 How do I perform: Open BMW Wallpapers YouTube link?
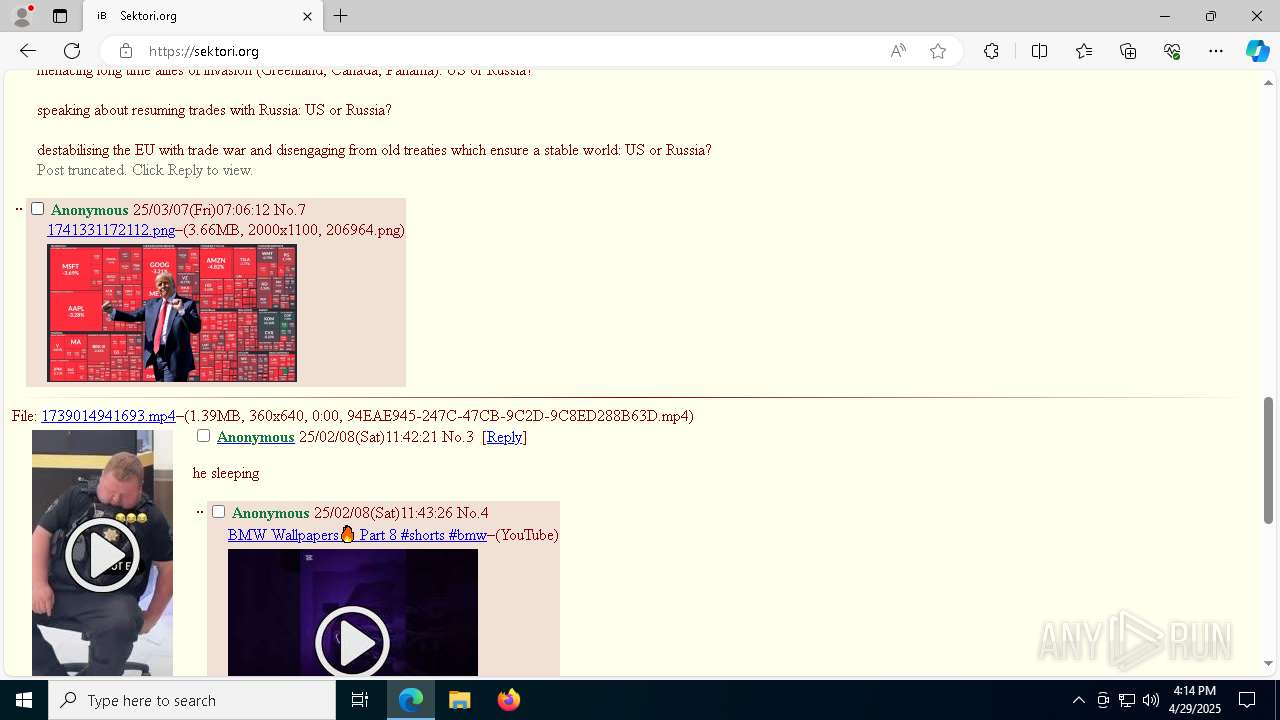coord(357,535)
